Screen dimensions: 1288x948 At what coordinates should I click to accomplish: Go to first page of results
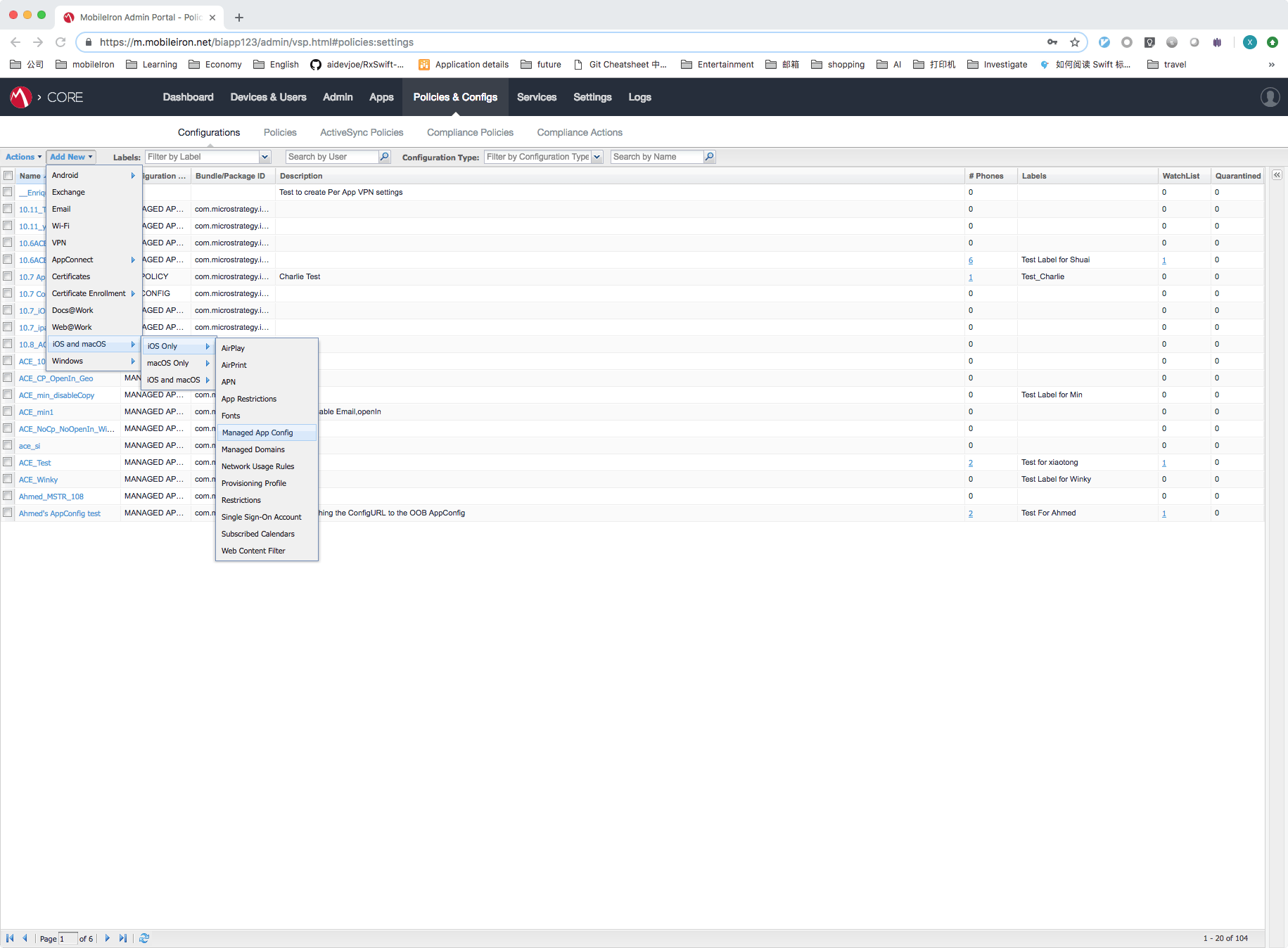click(10, 938)
